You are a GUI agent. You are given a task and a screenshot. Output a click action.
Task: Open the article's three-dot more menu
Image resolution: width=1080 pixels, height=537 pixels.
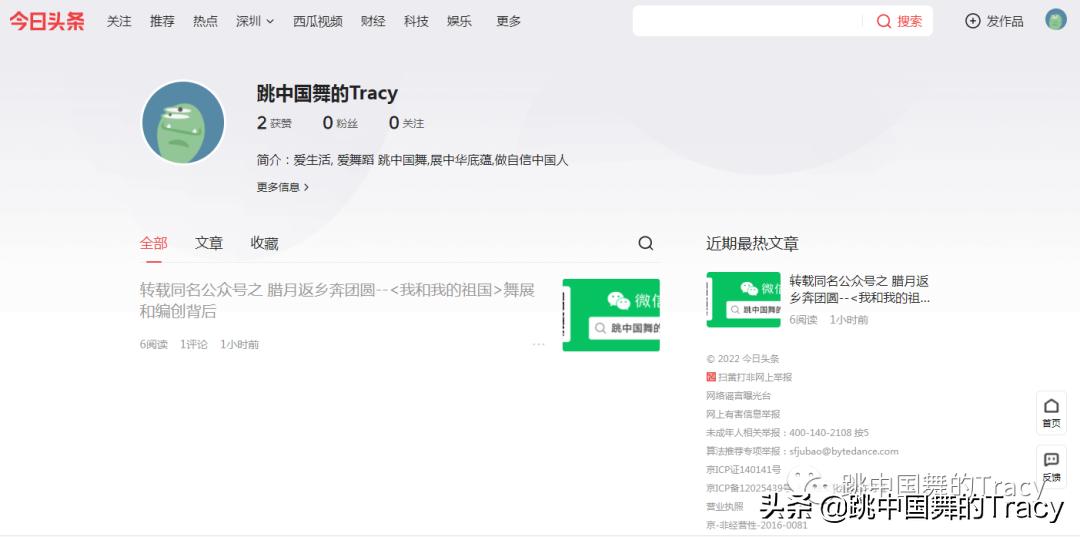pyautogui.click(x=539, y=344)
